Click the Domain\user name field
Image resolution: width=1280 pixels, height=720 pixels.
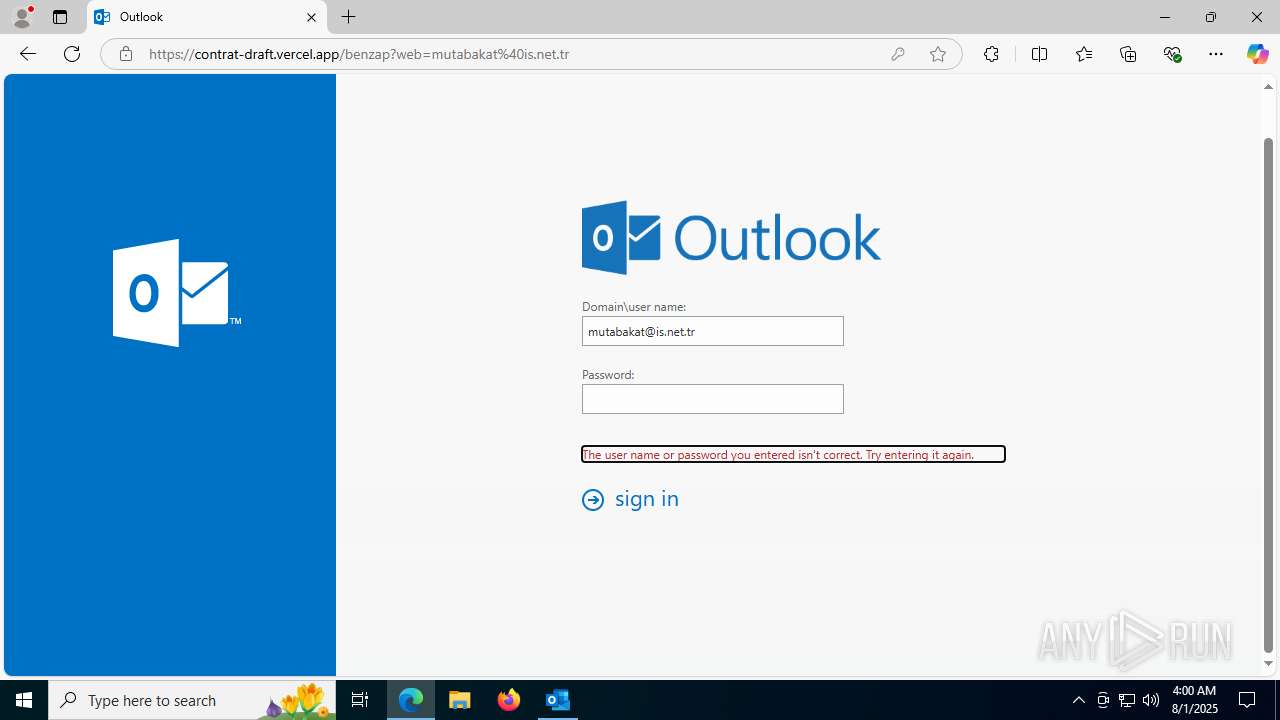(712, 331)
